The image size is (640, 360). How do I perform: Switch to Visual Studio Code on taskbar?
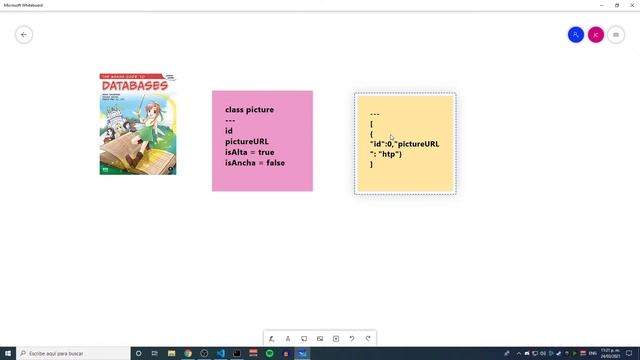[x=220, y=353]
